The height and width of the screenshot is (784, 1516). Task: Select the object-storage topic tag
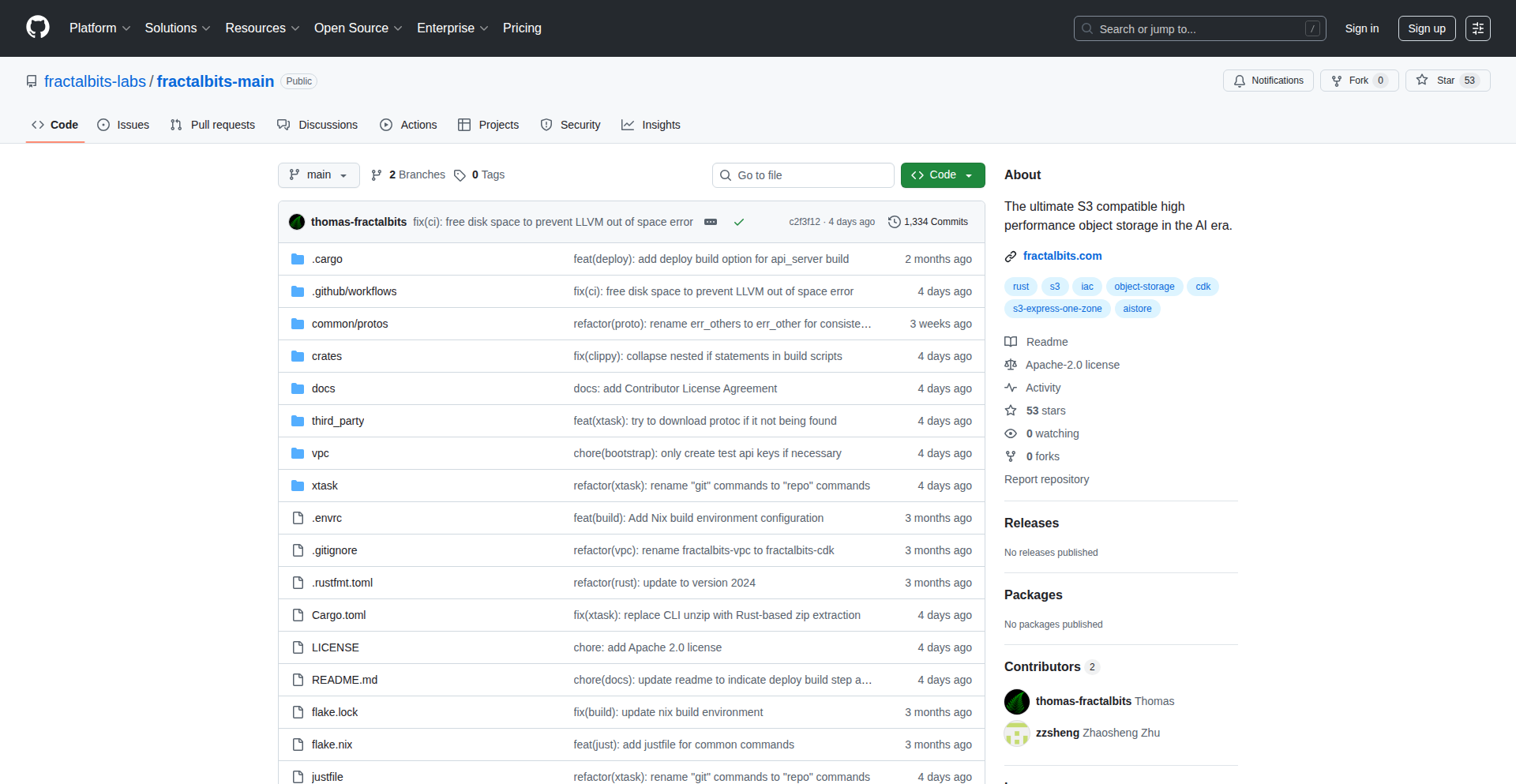pyautogui.click(x=1143, y=287)
